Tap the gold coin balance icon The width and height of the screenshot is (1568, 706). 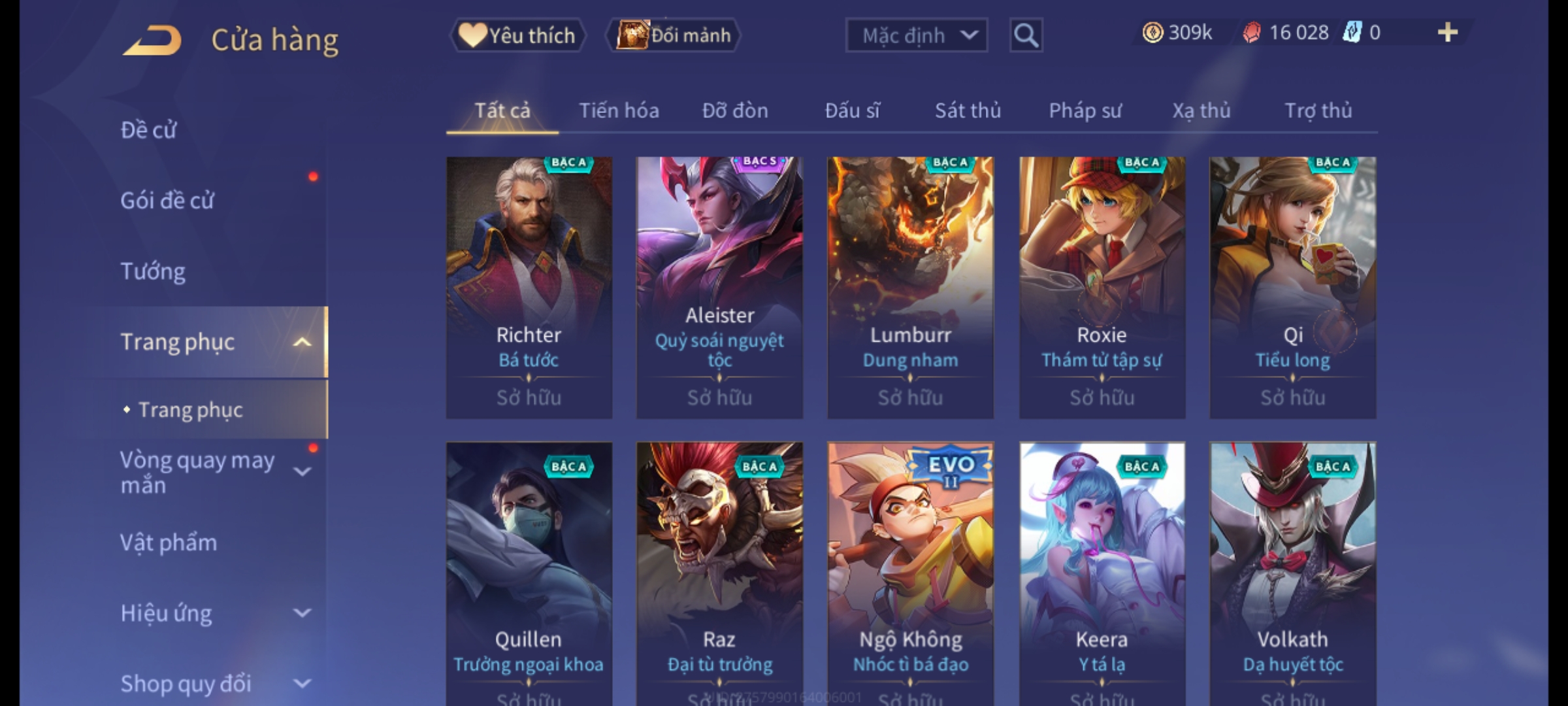pyautogui.click(x=1152, y=33)
